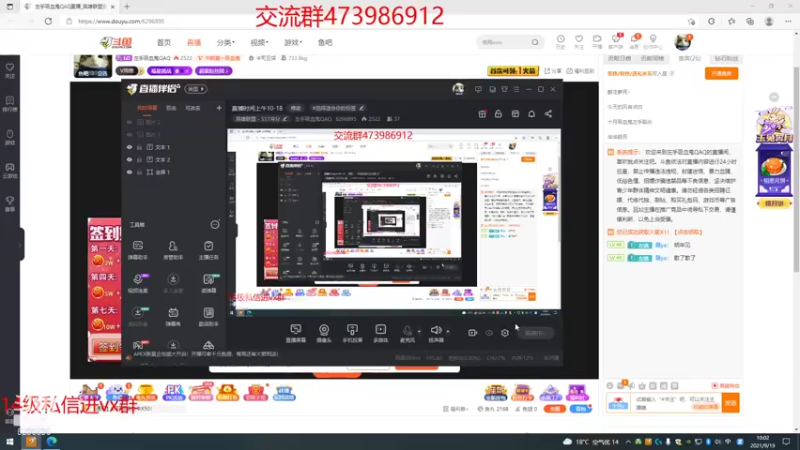The width and height of the screenshot is (800, 450).
Task: Open the store icon in companion toolbar
Action: click(x=515, y=114)
